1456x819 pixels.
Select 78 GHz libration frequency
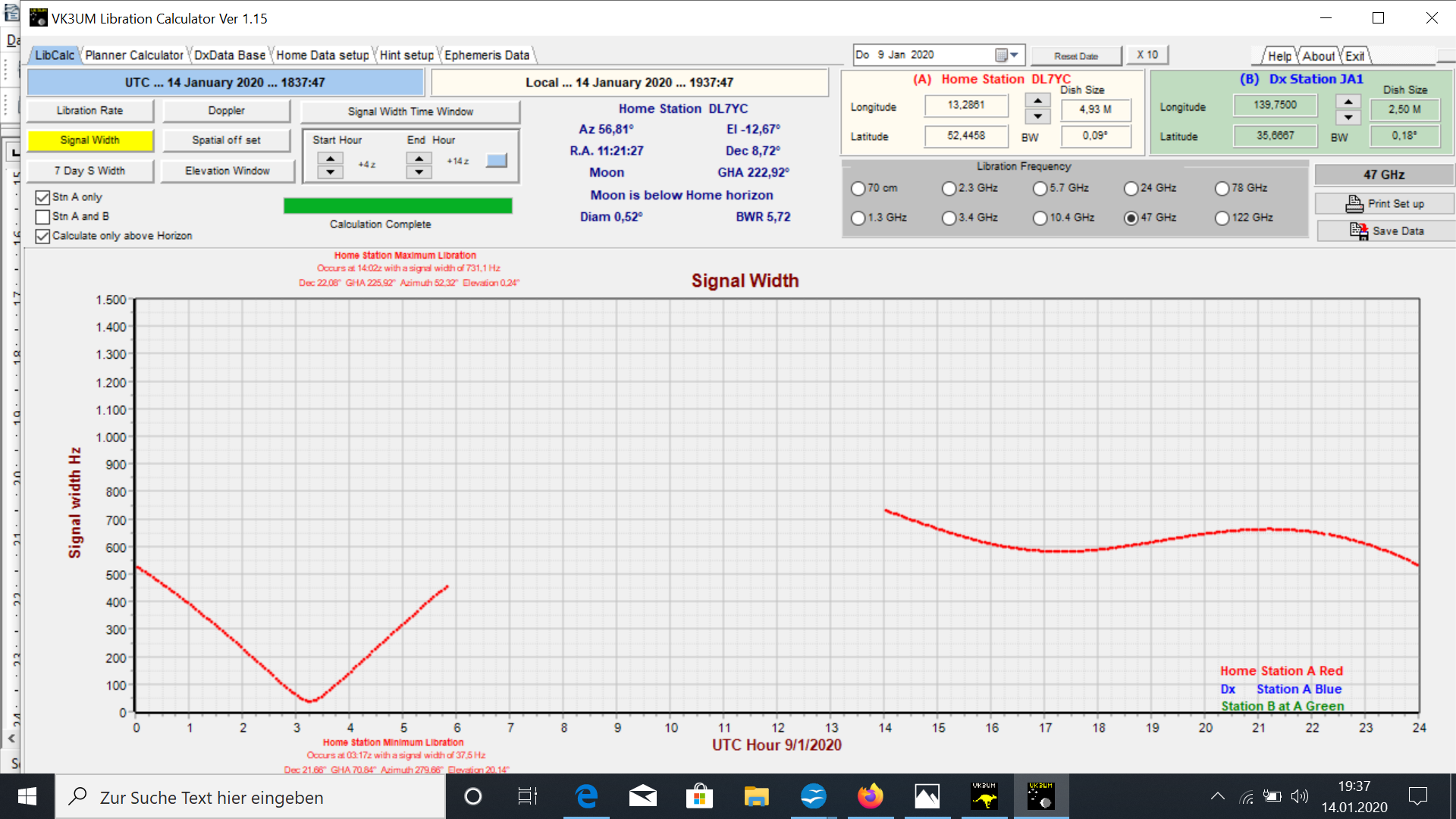[x=1222, y=189]
